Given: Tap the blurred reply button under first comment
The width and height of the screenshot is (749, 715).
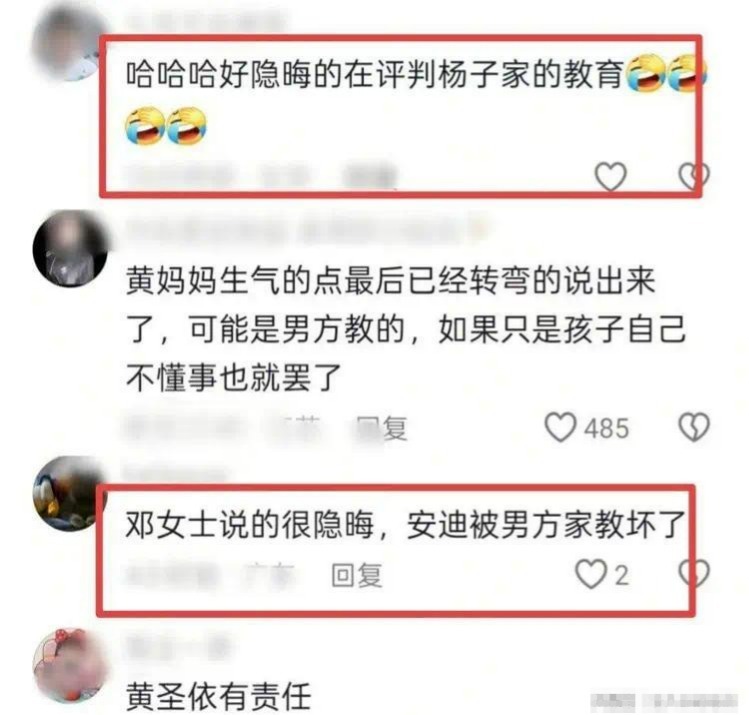Looking at the screenshot, I should (x=370, y=177).
